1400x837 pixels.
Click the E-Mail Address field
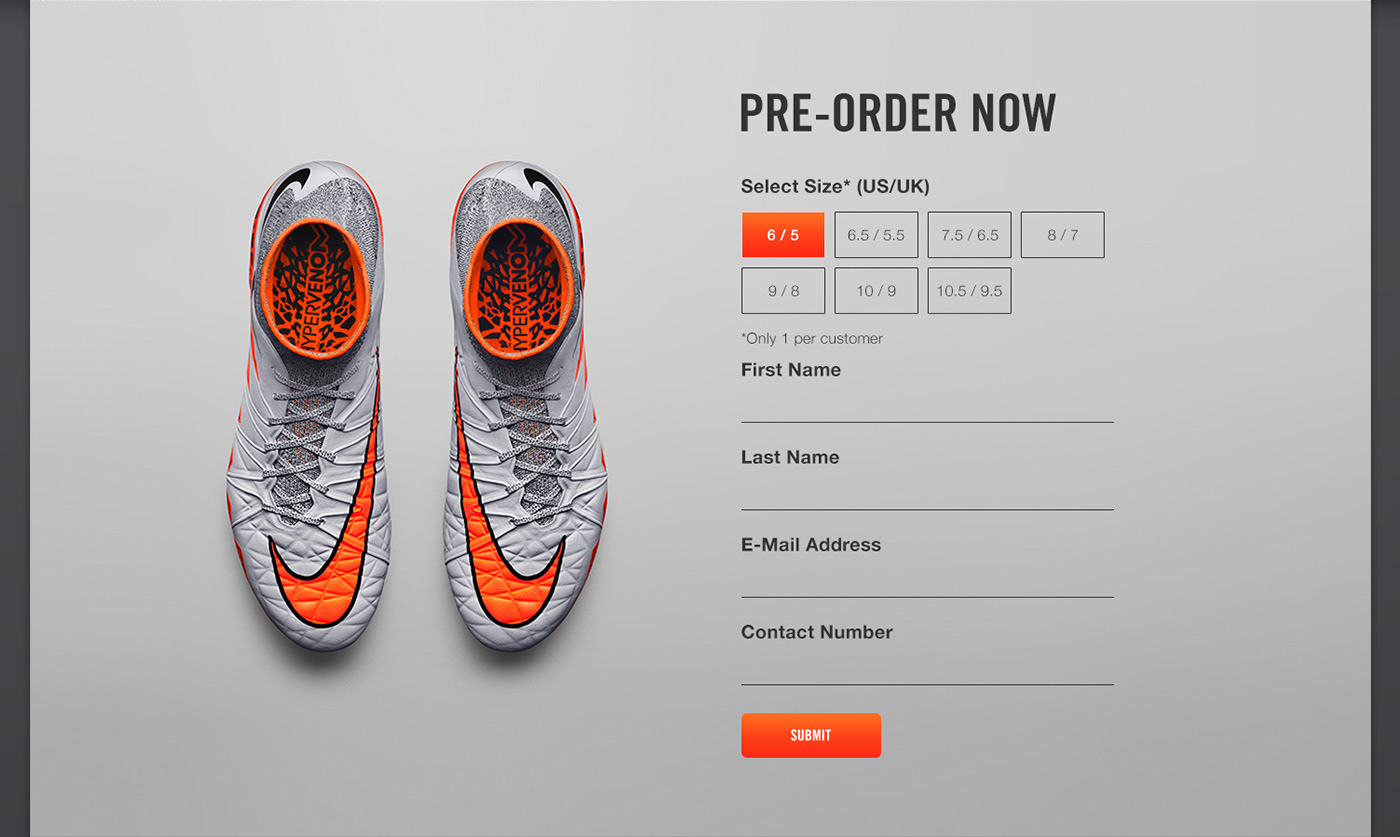click(927, 580)
